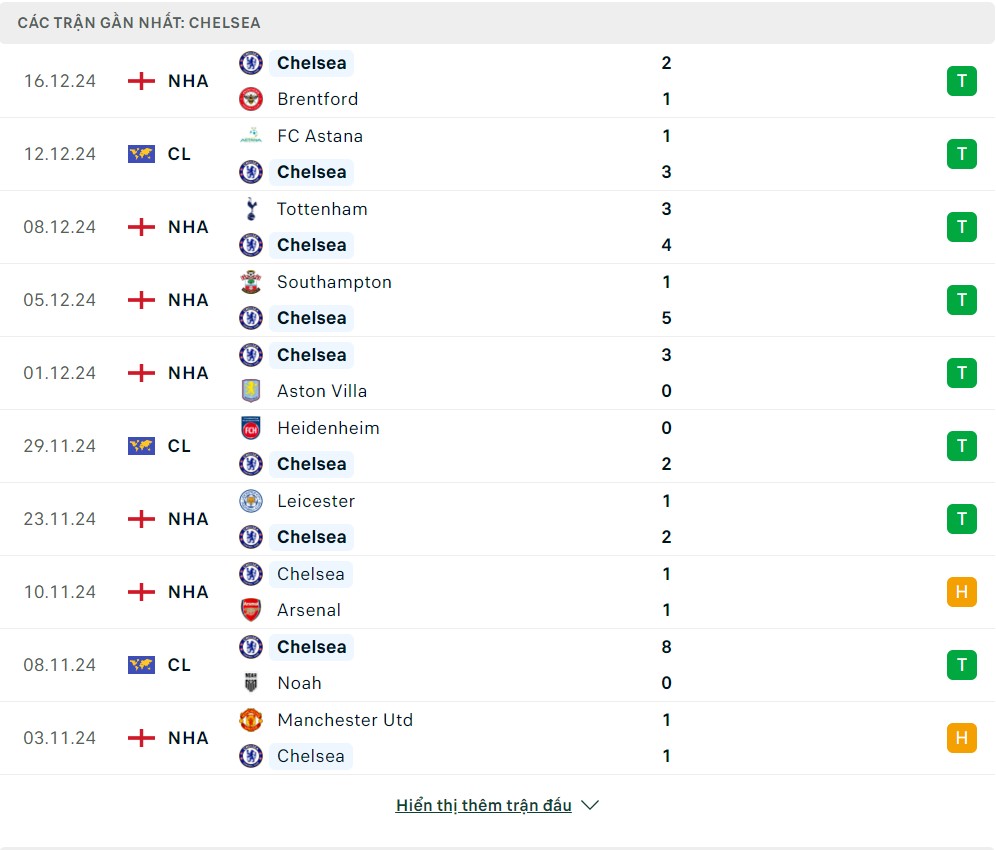Click the green T badge for the Brentford match
Screen dimensions: 996x850
[x=961, y=81]
